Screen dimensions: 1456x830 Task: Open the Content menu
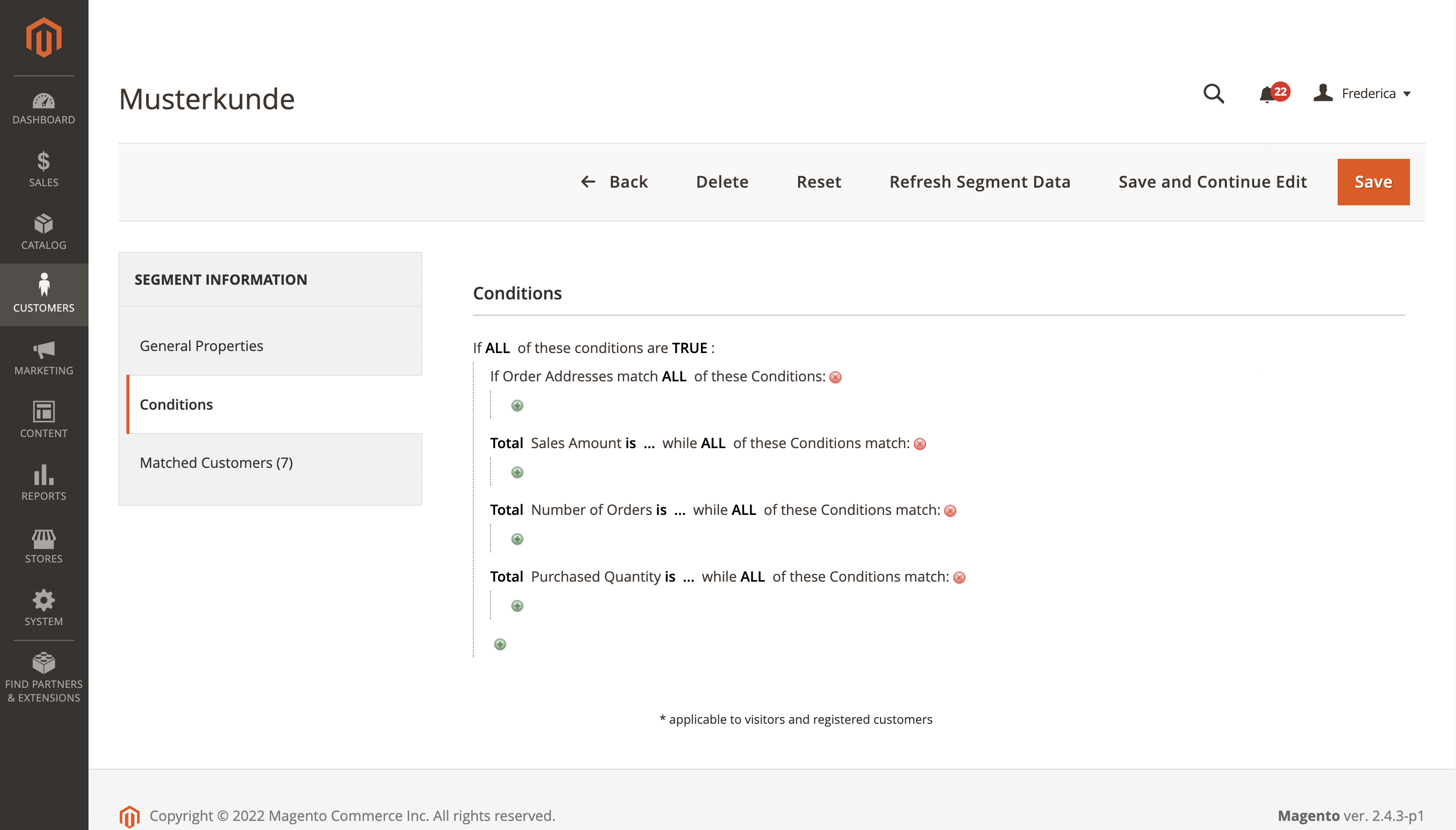coord(44,420)
